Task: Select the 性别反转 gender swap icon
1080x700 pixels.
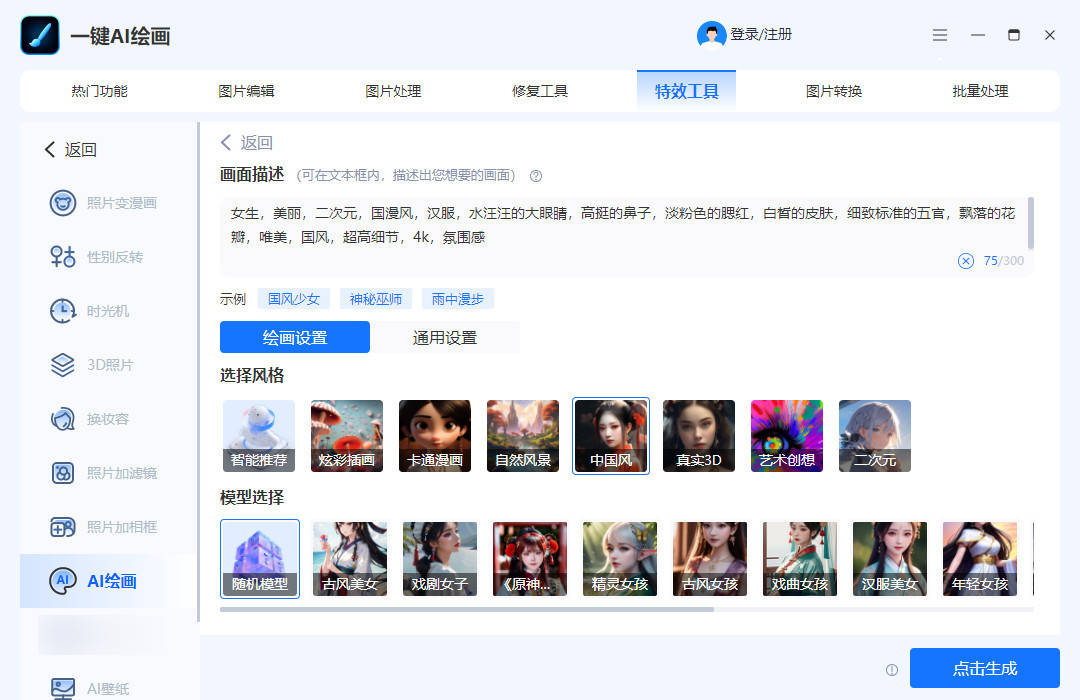Action: (63, 257)
